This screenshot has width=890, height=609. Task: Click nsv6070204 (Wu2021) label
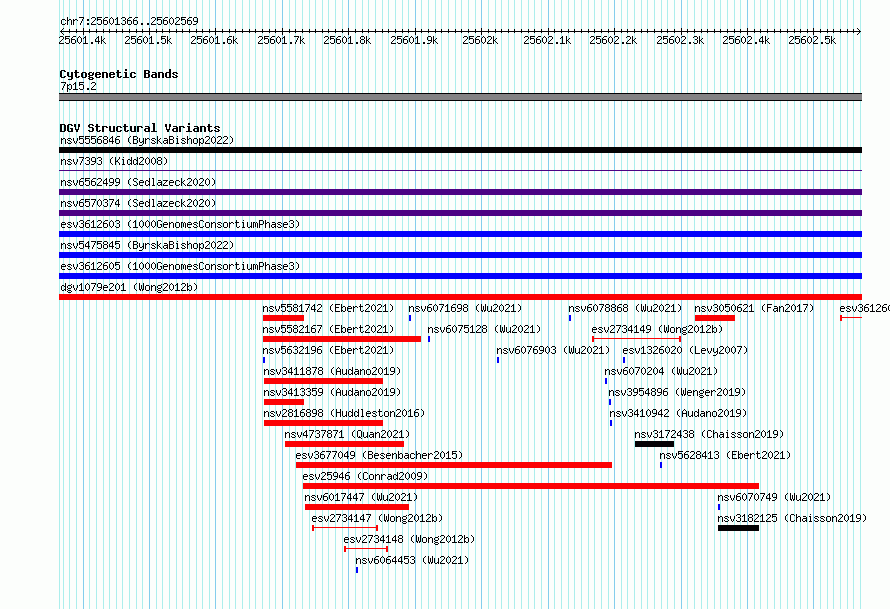point(661,371)
